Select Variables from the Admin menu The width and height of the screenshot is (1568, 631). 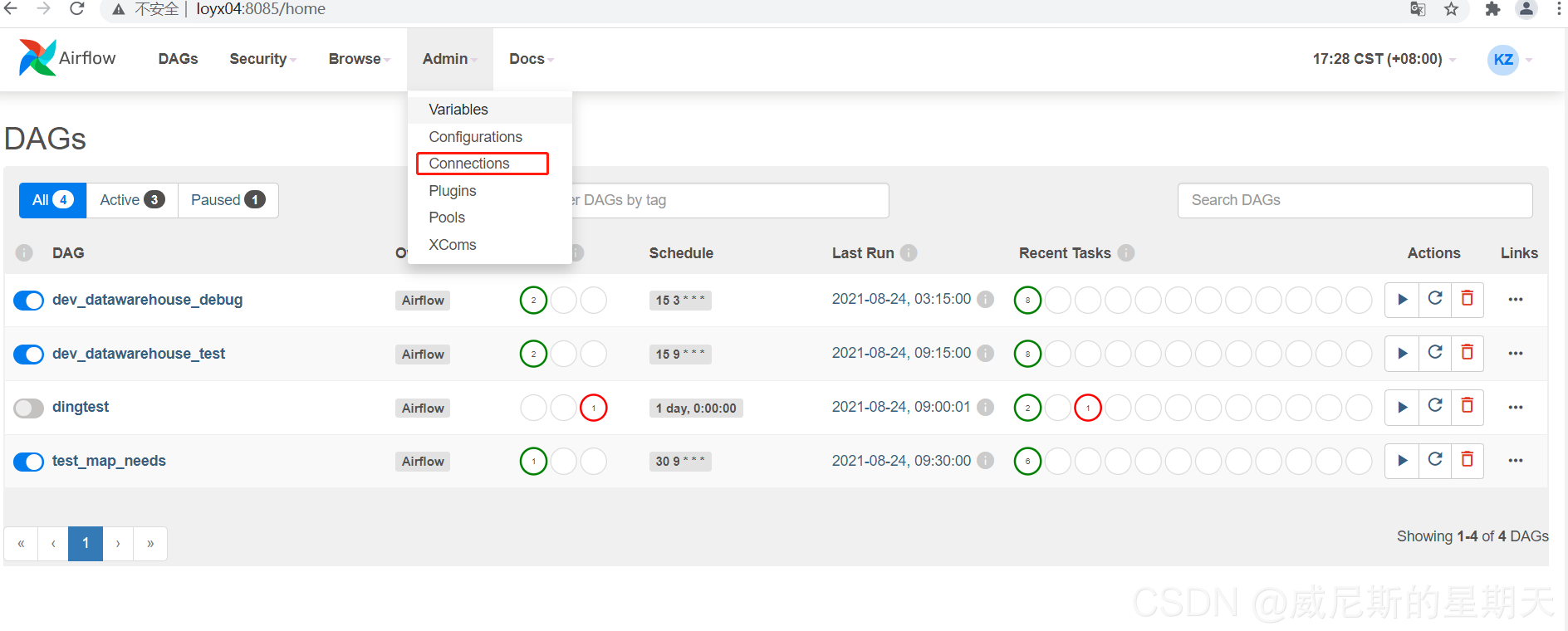pos(490,110)
